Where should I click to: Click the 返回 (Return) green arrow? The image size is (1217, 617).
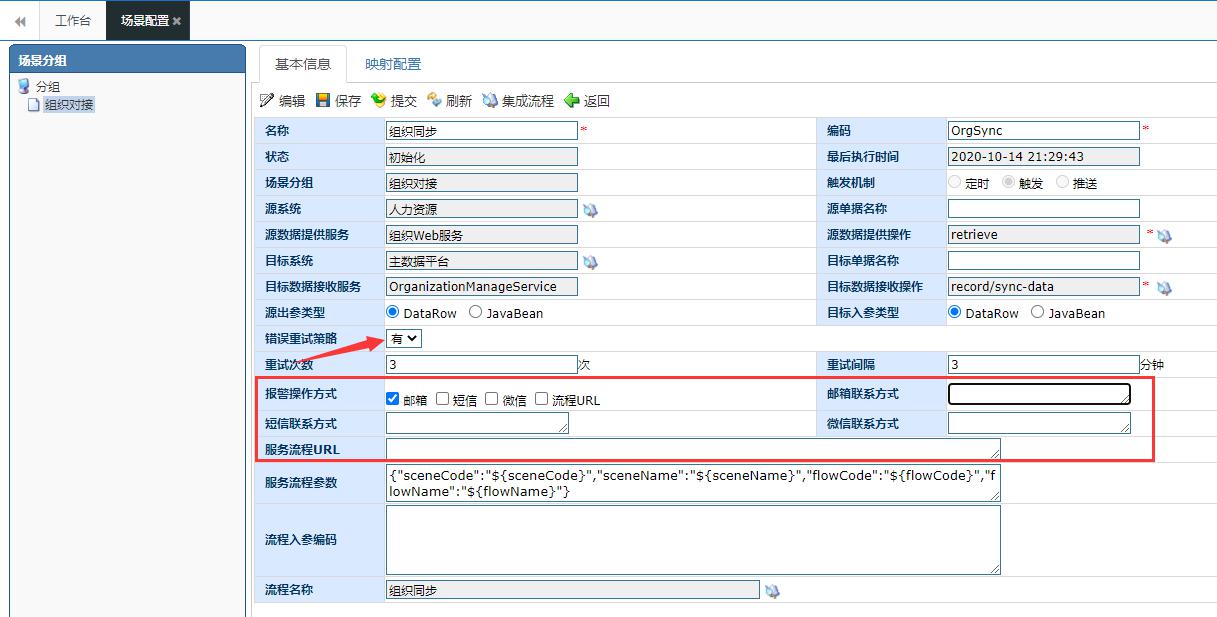572,100
